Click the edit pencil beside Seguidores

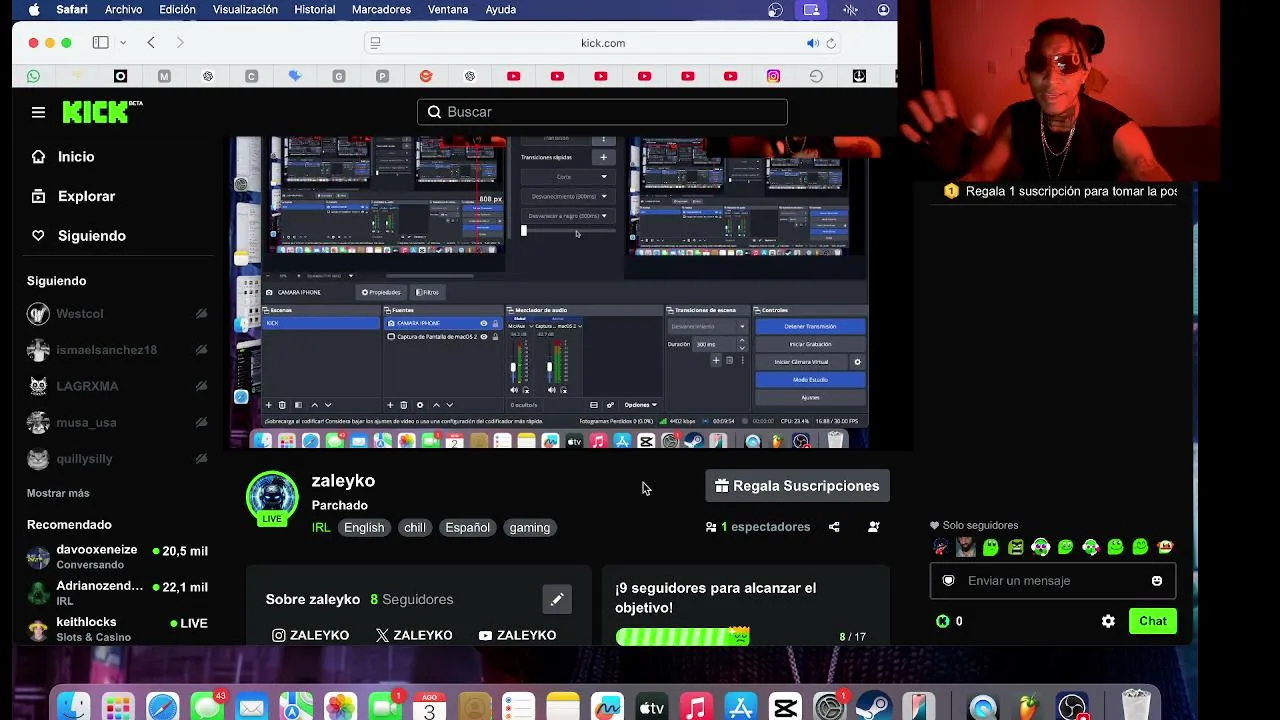pyautogui.click(x=557, y=599)
